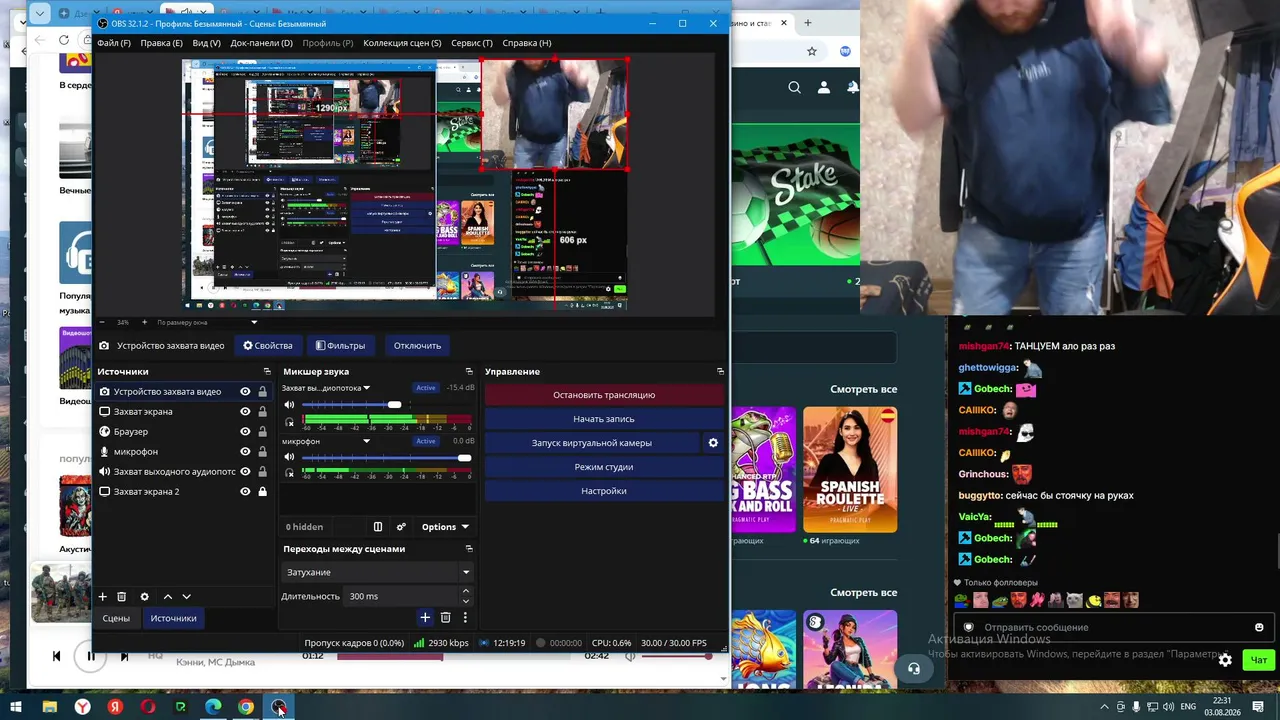Viewport: 1280px width, 720px height.
Task: Open Режим студии
Action: click(x=604, y=467)
